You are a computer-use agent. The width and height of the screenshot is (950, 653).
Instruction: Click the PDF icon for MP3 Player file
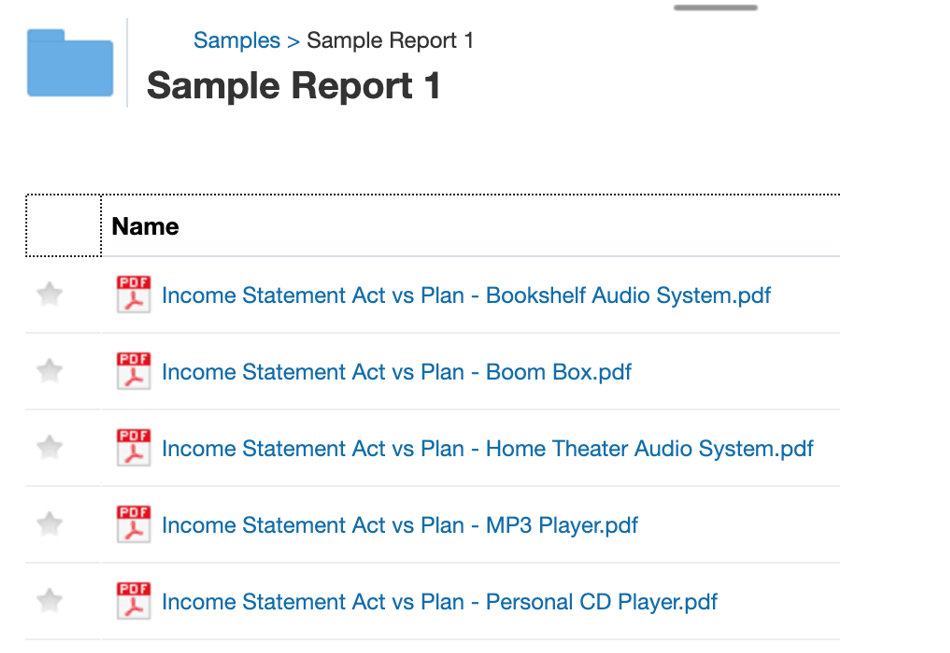[x=133, y=525]
